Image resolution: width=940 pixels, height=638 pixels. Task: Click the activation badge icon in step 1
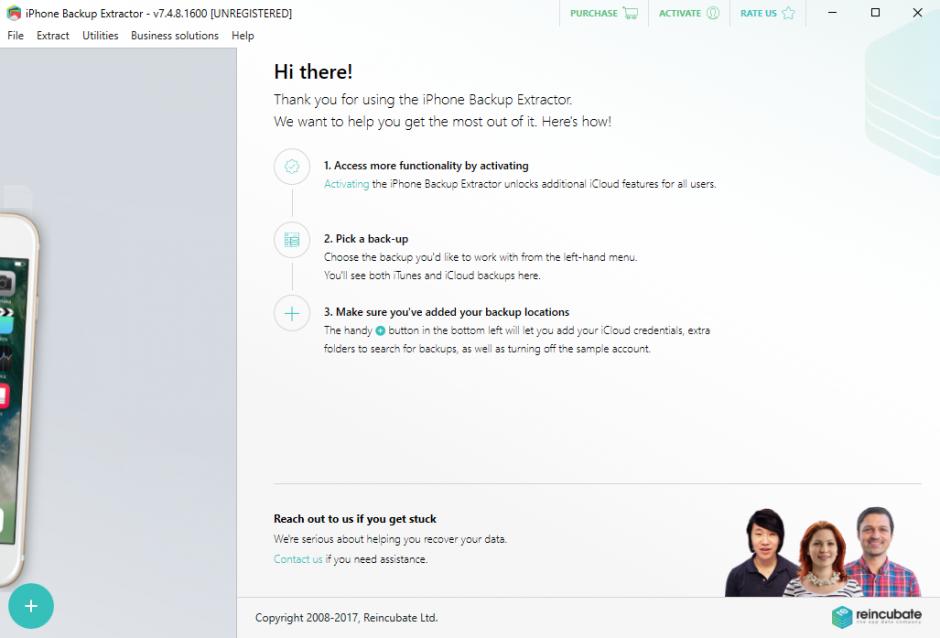pyautogui.click(x=292, y=166)
